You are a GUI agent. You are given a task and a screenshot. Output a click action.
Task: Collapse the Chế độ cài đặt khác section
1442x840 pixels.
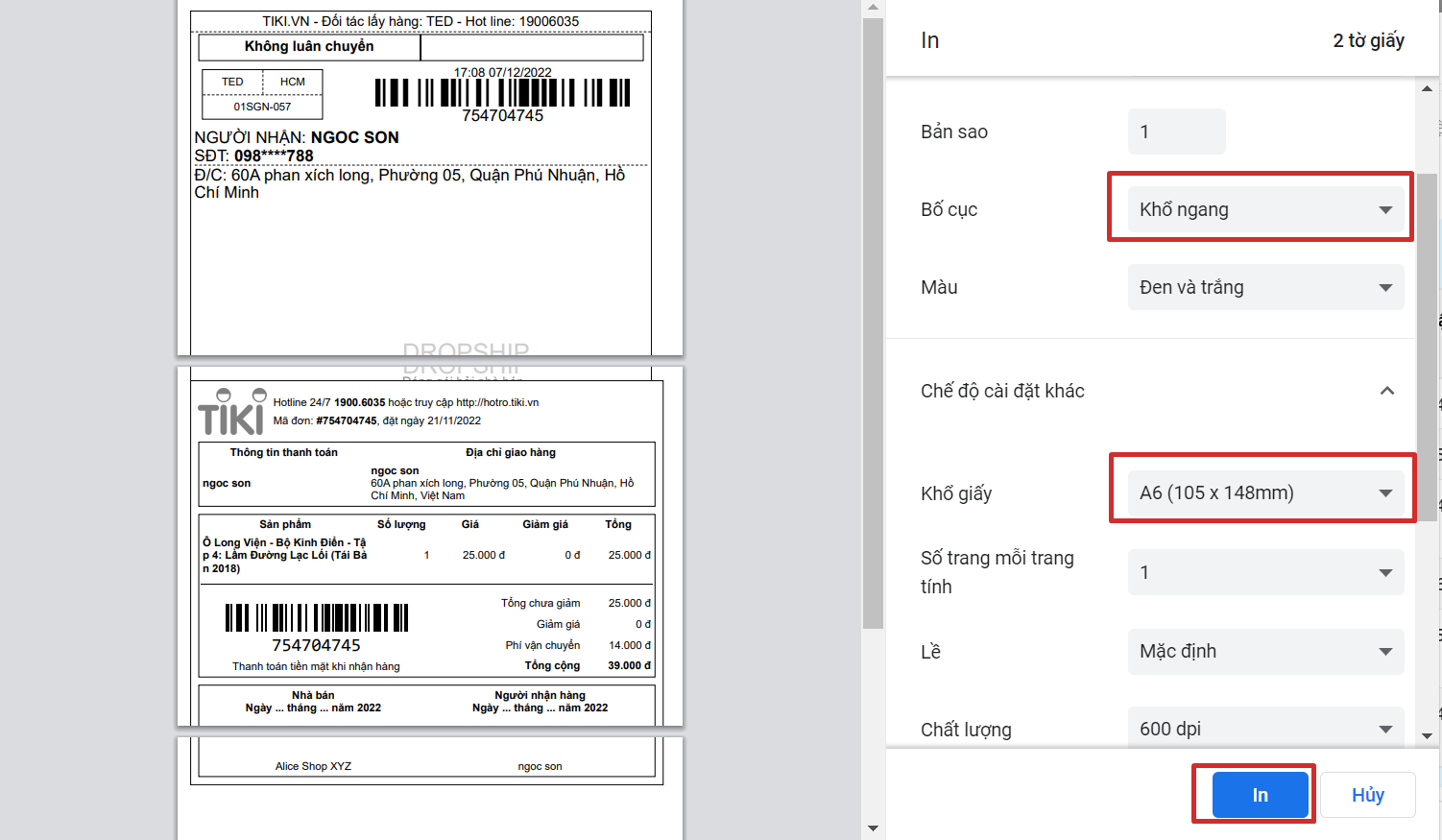click(1386, 391)
